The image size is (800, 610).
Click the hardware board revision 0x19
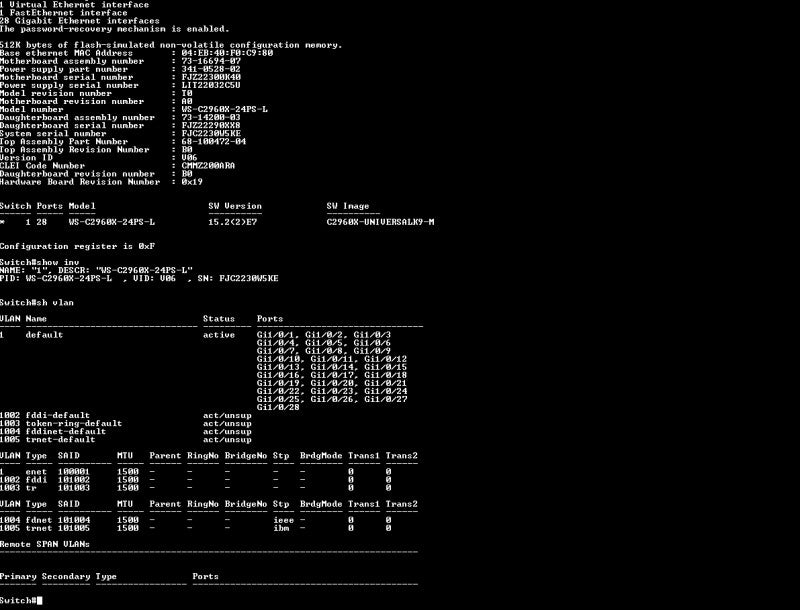tap(192, 182)
